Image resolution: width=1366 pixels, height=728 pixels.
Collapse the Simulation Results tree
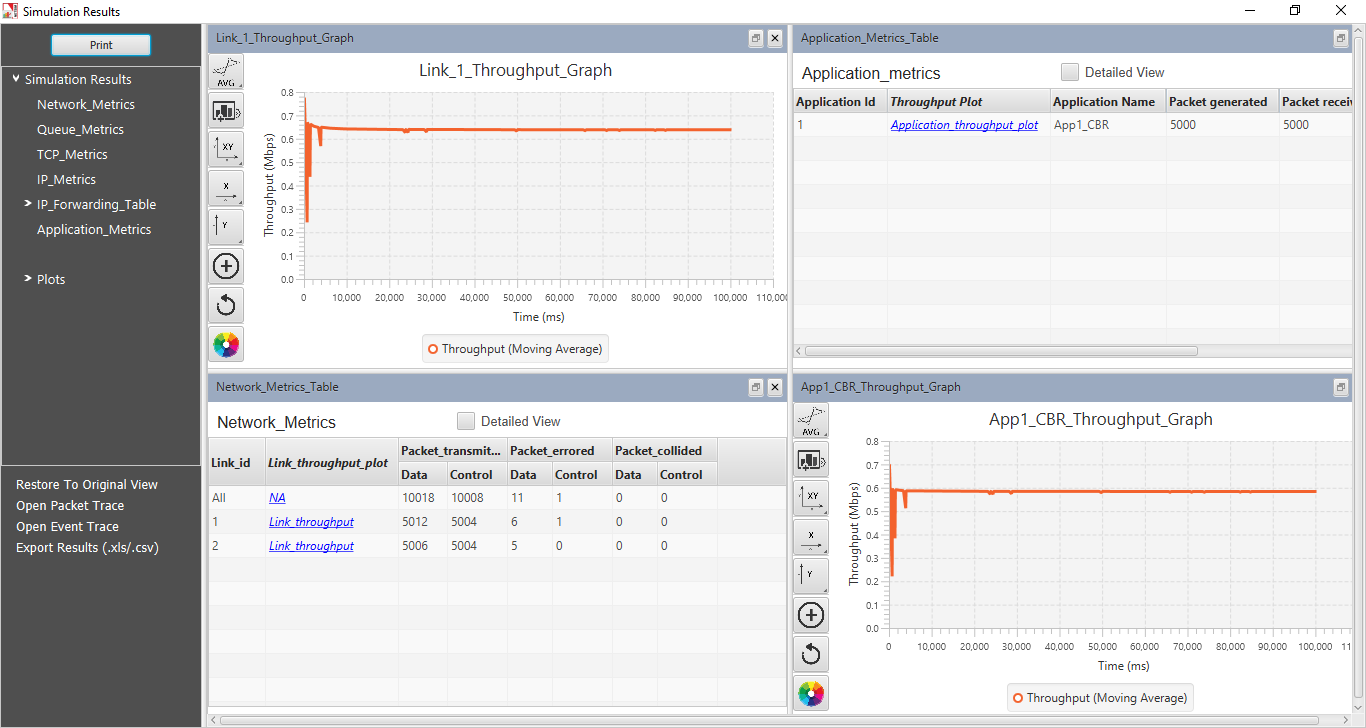pos(15,79)
